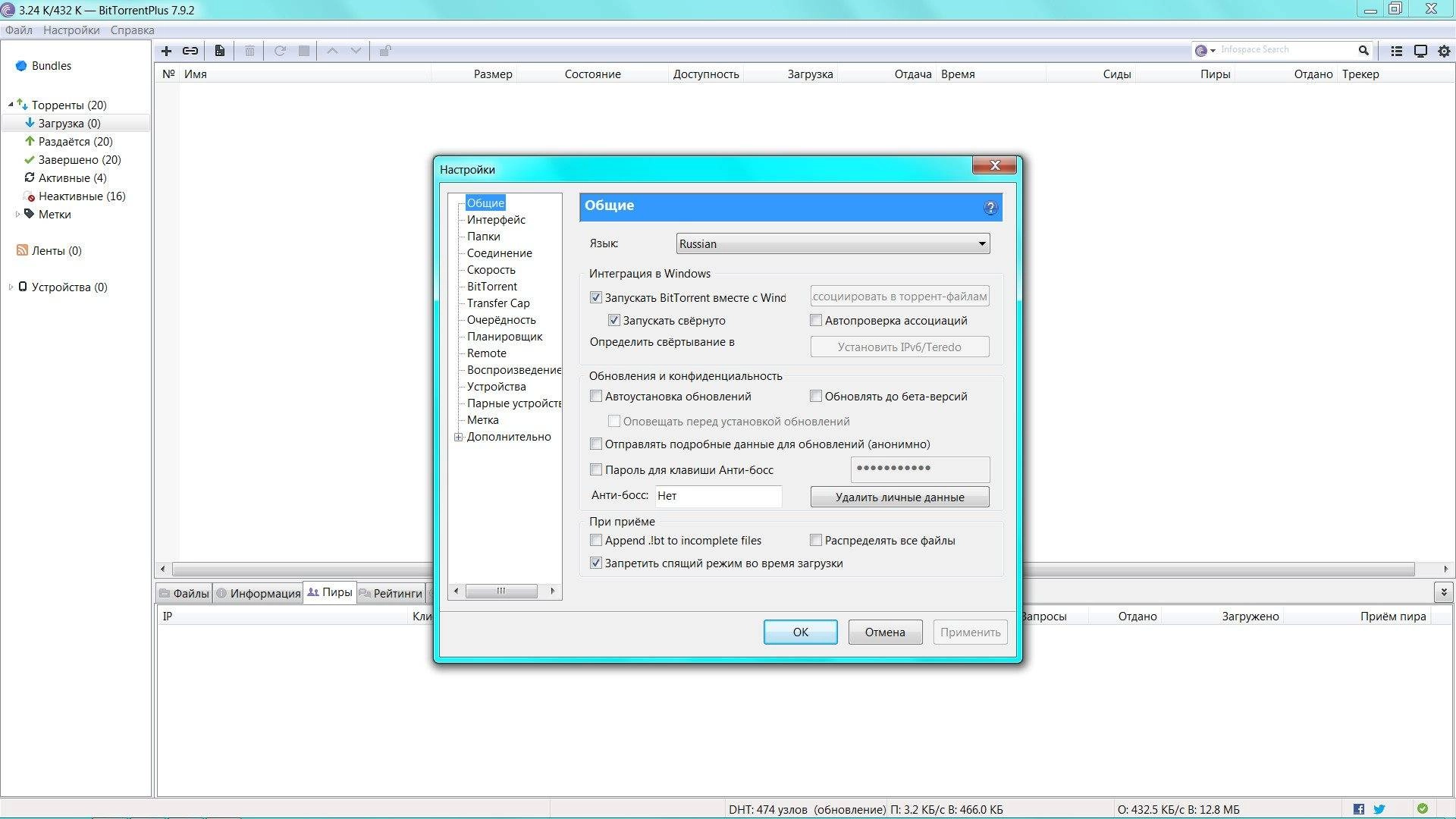Click the Анти-босс hotkey input field
Image resolution: width=1456 pixels, height=819 pixels.
(x=718, y=496)
